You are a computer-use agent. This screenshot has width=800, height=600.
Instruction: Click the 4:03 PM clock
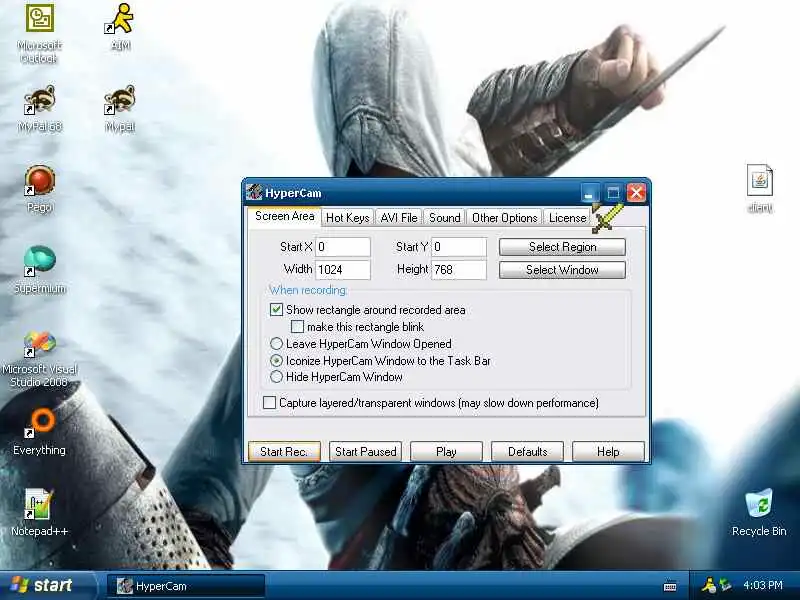[x=763, y=585]
